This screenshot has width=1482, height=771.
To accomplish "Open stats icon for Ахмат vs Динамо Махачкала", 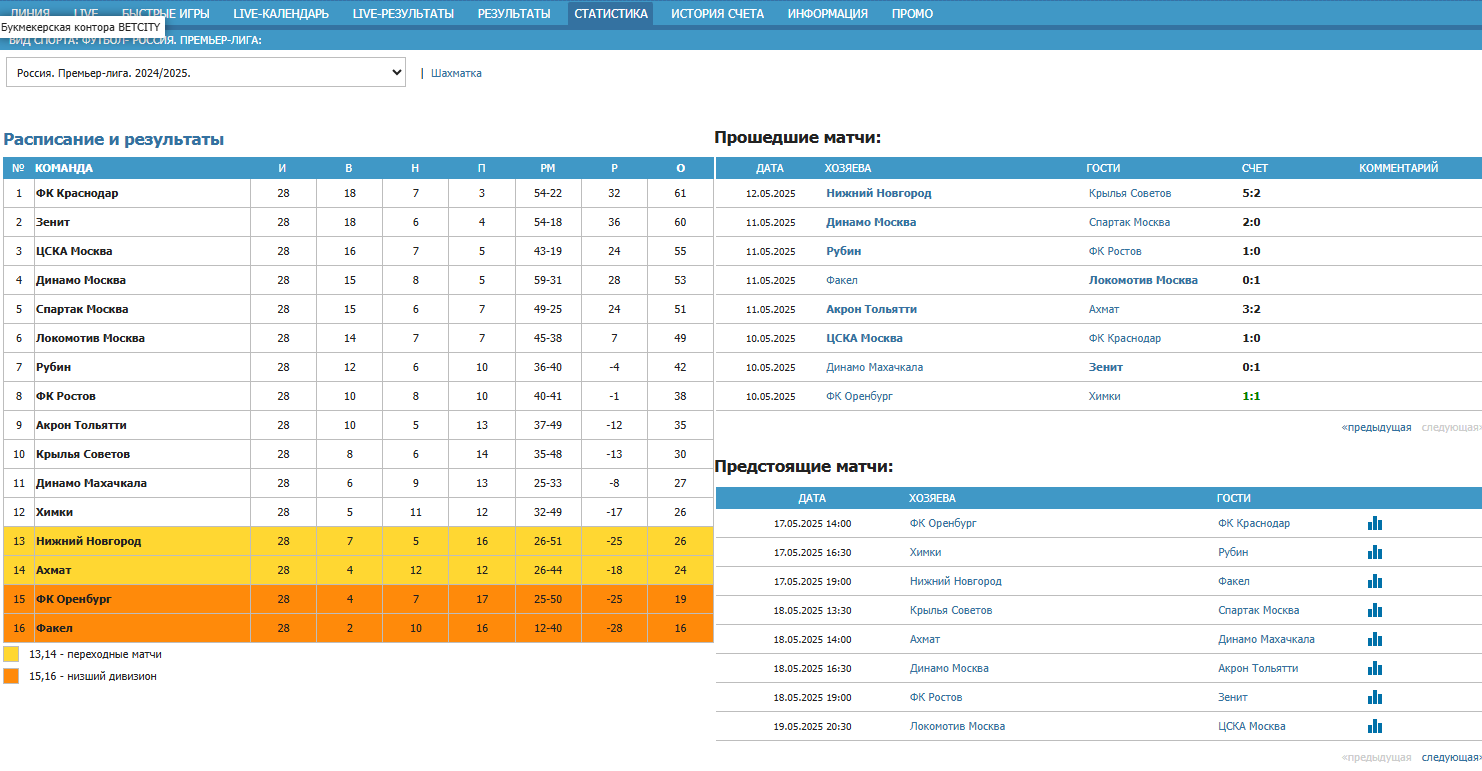I will [1375, 639].
